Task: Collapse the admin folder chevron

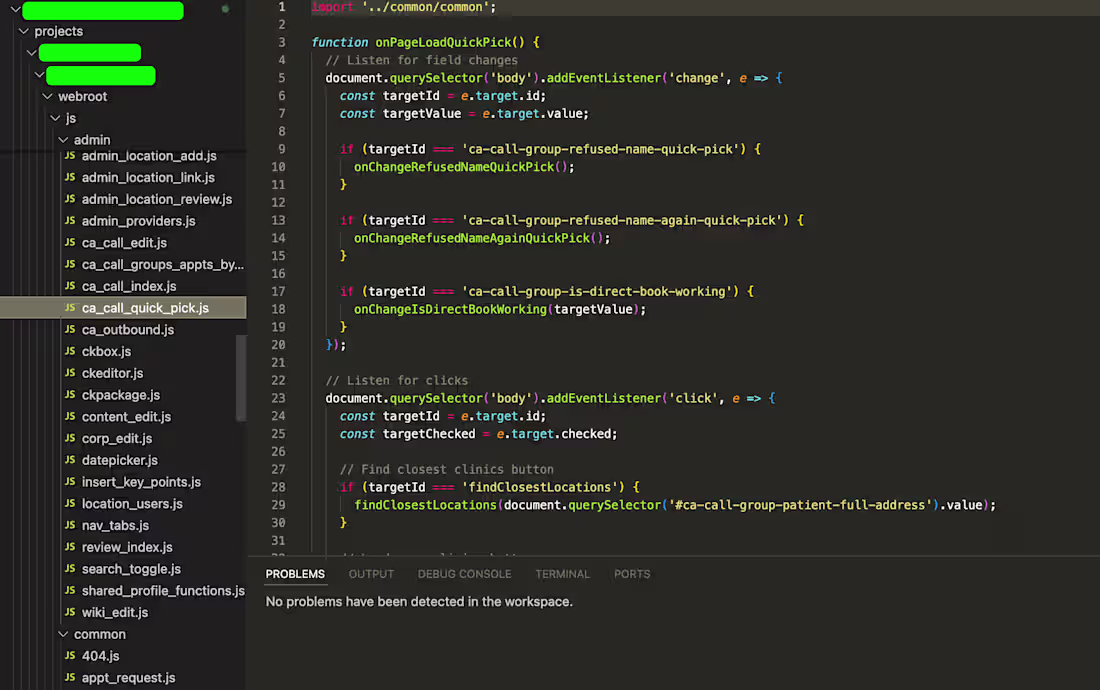Action: point(64,140)
